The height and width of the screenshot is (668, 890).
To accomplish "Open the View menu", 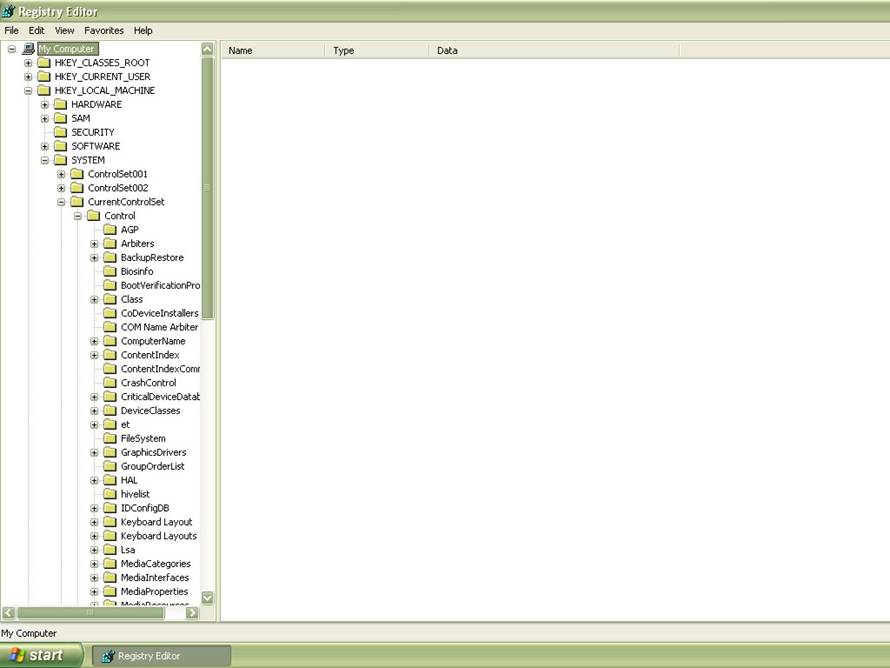I will 64,31.
